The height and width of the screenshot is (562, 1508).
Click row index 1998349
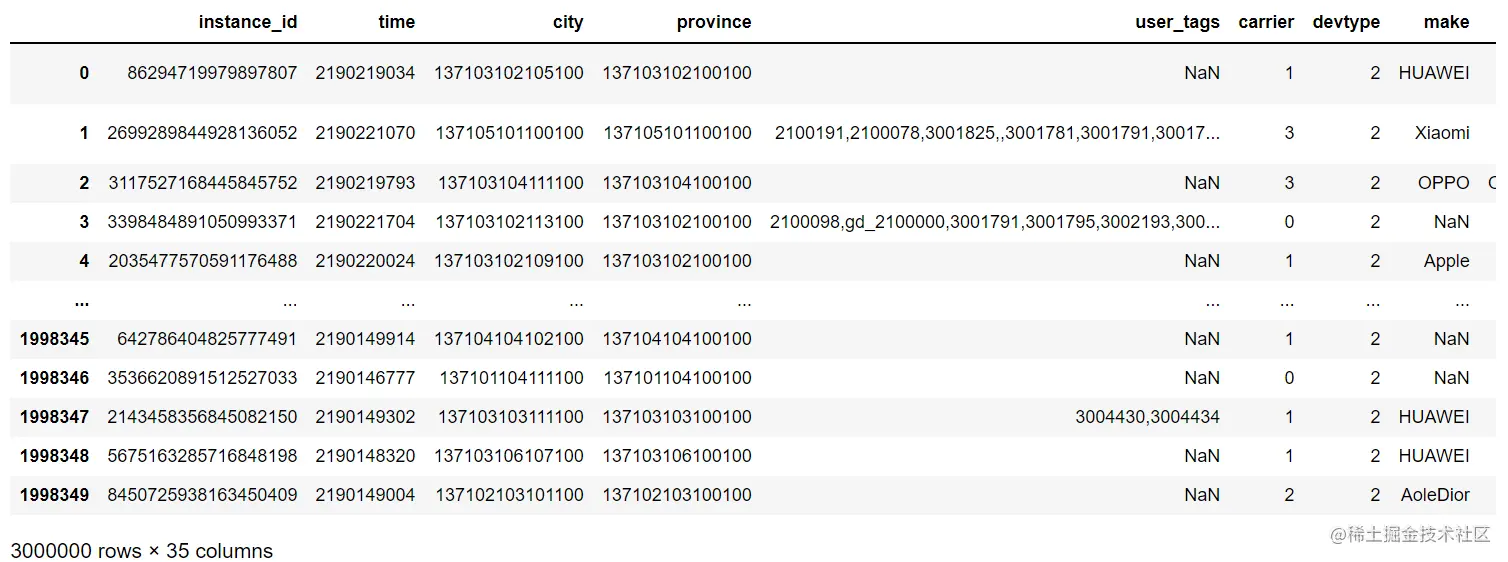tap(54, 495)
